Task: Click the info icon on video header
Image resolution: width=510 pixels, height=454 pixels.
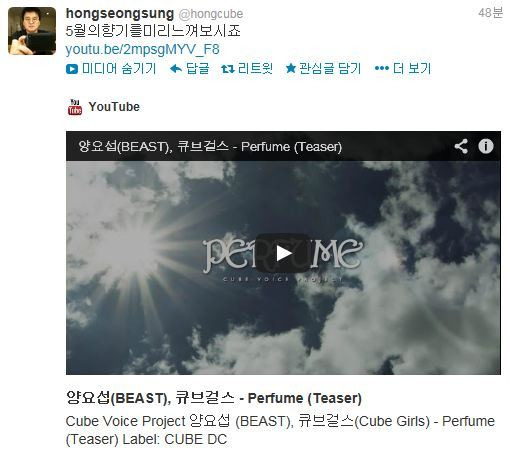Action: (x=486, y=146)
